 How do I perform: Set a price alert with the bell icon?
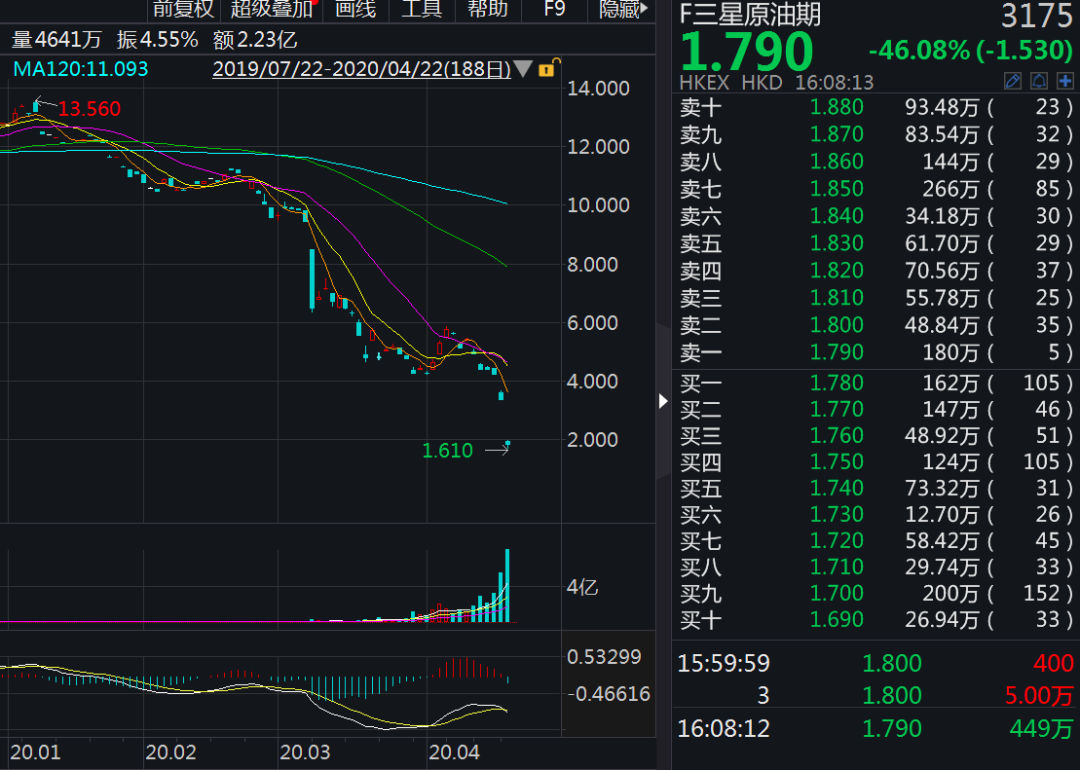1039,81
